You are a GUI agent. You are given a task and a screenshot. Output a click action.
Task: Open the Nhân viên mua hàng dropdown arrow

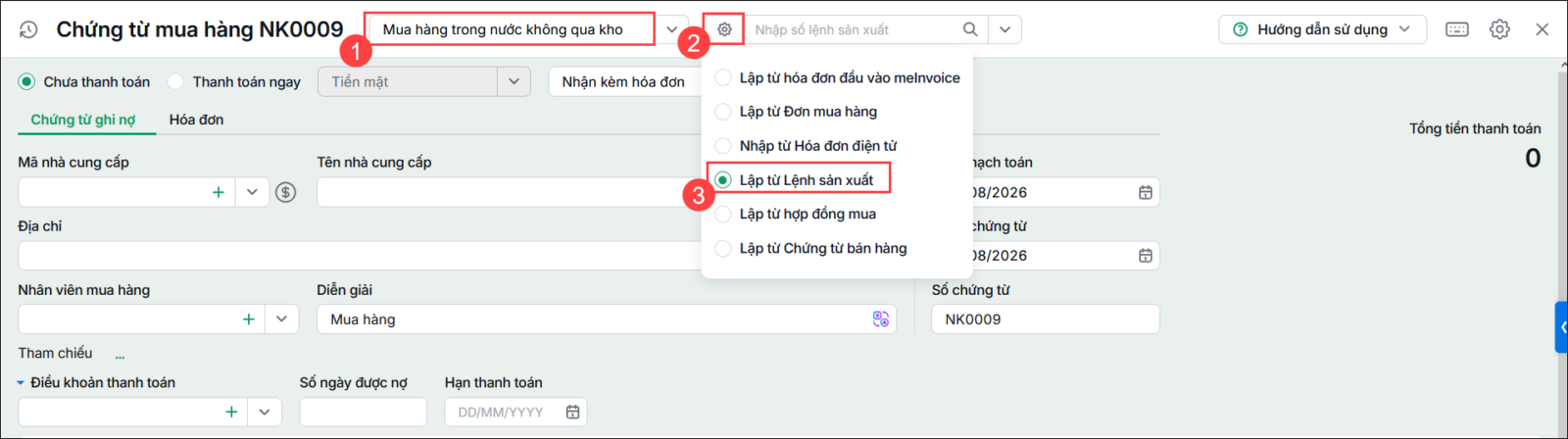click(281, 319)
